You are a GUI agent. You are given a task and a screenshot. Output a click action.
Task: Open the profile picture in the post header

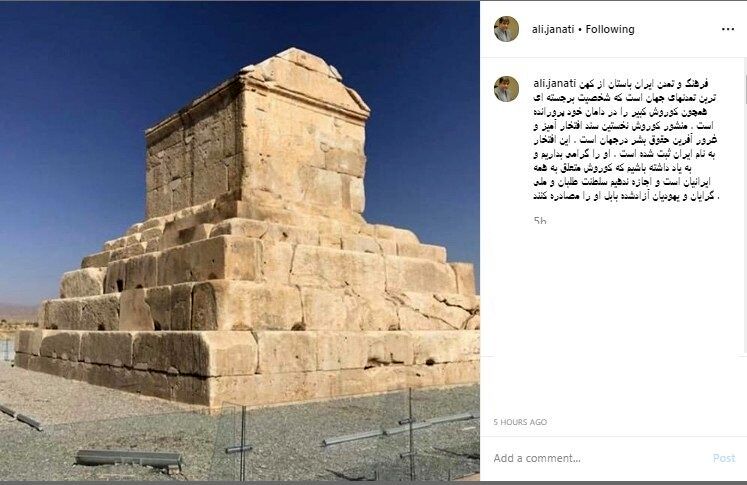pyautogui.click(x=506, y=29)
